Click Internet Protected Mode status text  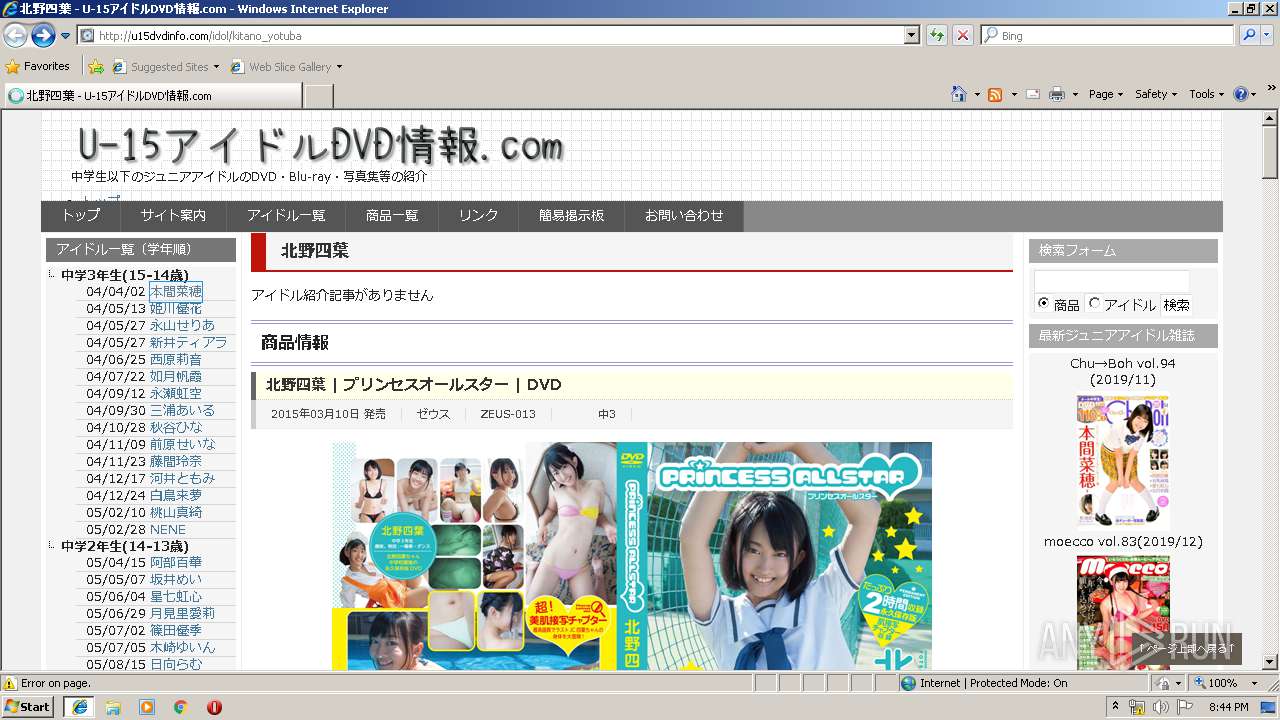[993, 683]
